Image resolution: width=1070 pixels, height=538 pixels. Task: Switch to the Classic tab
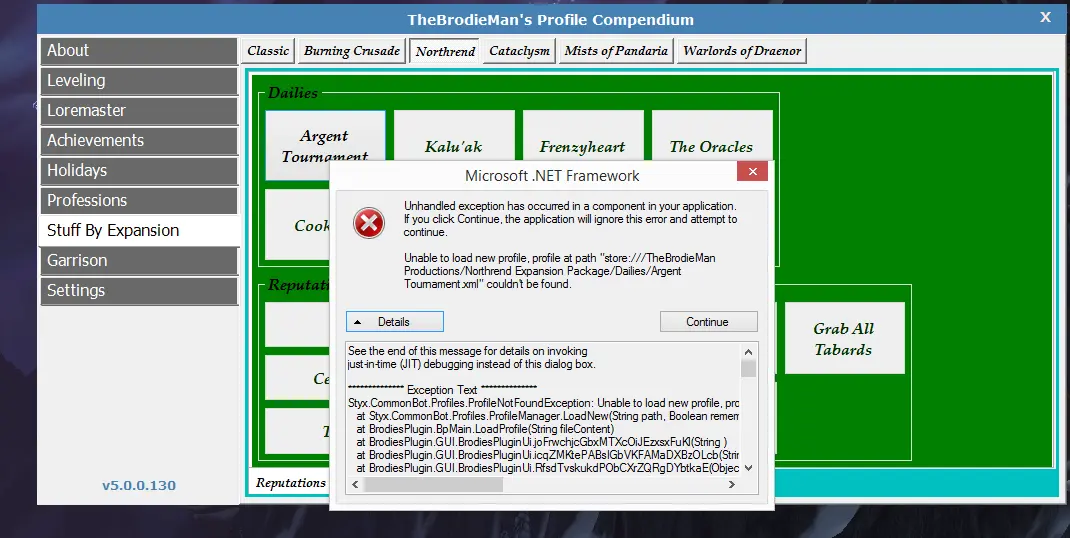(268, 51)
